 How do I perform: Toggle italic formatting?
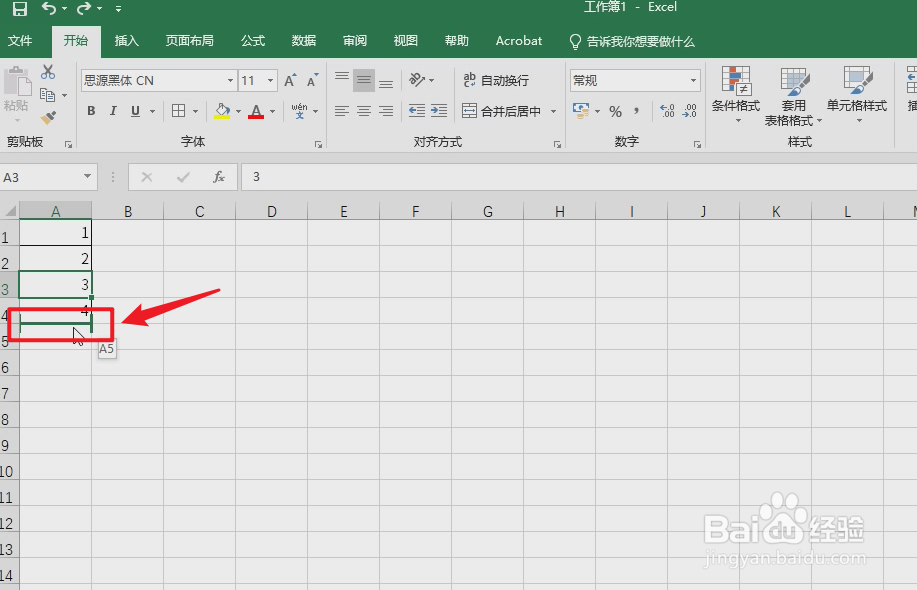click(113, 110)
